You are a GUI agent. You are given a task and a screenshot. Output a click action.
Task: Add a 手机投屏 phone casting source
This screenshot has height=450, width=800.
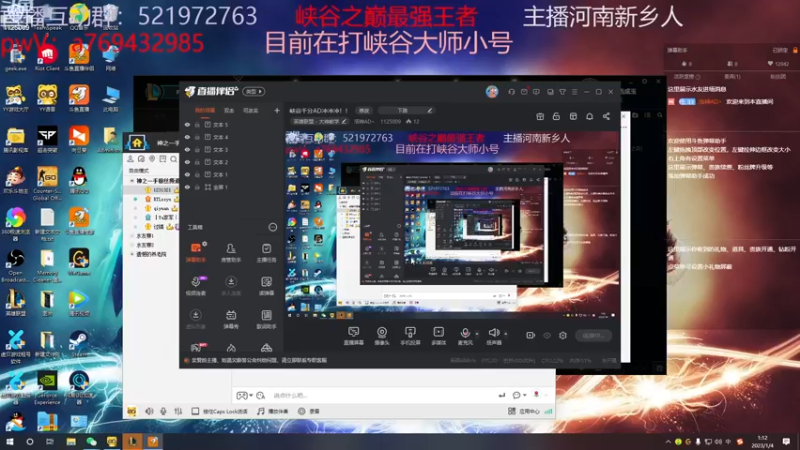(410, 336)
